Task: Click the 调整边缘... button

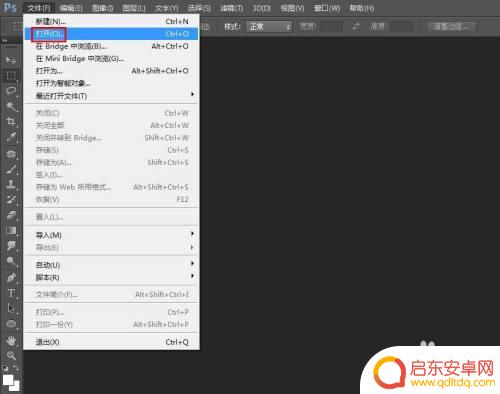Action: coord(451,27)
